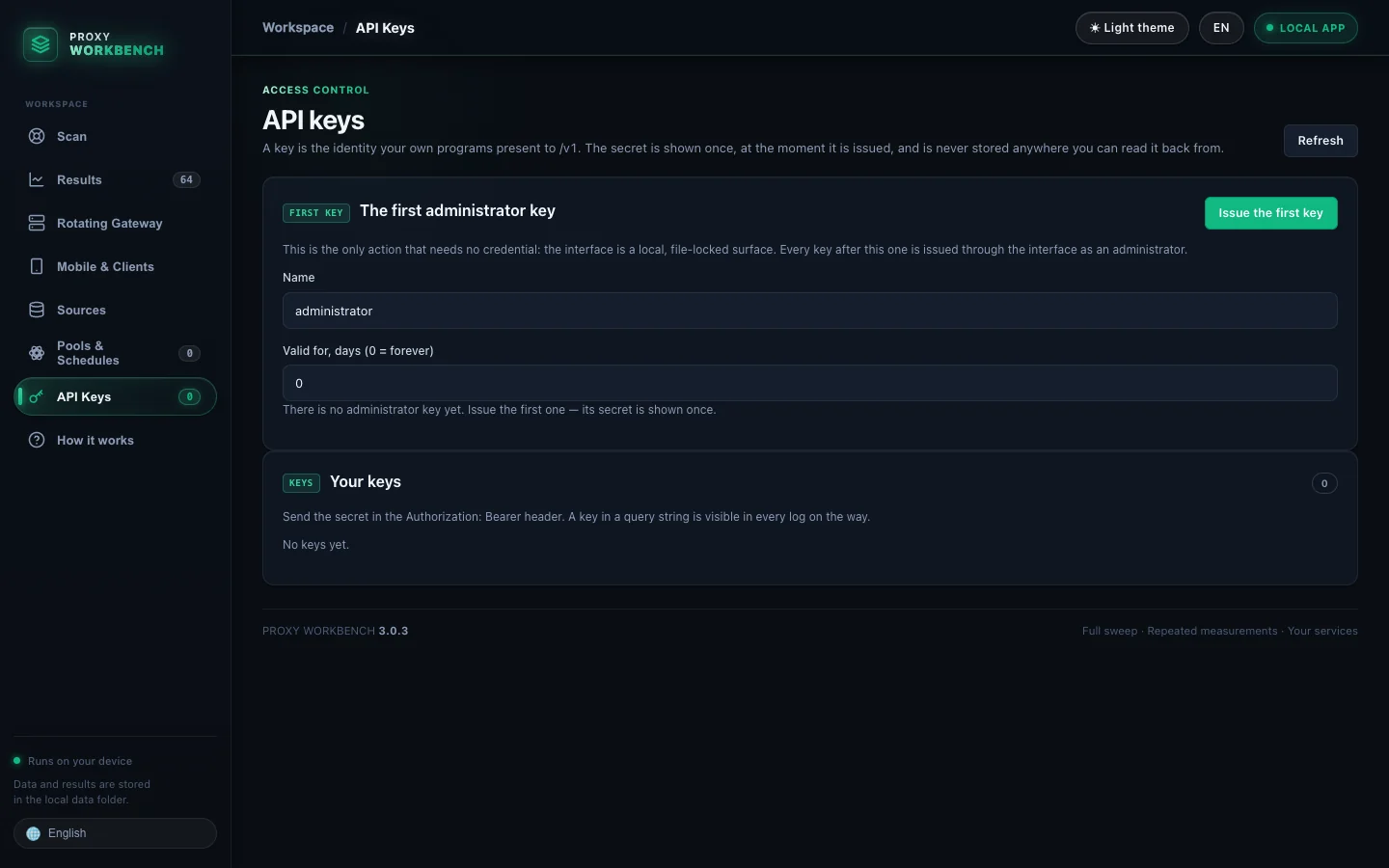
Task: Click version text 3.0.3 in footer
Action: click(394, 631)
